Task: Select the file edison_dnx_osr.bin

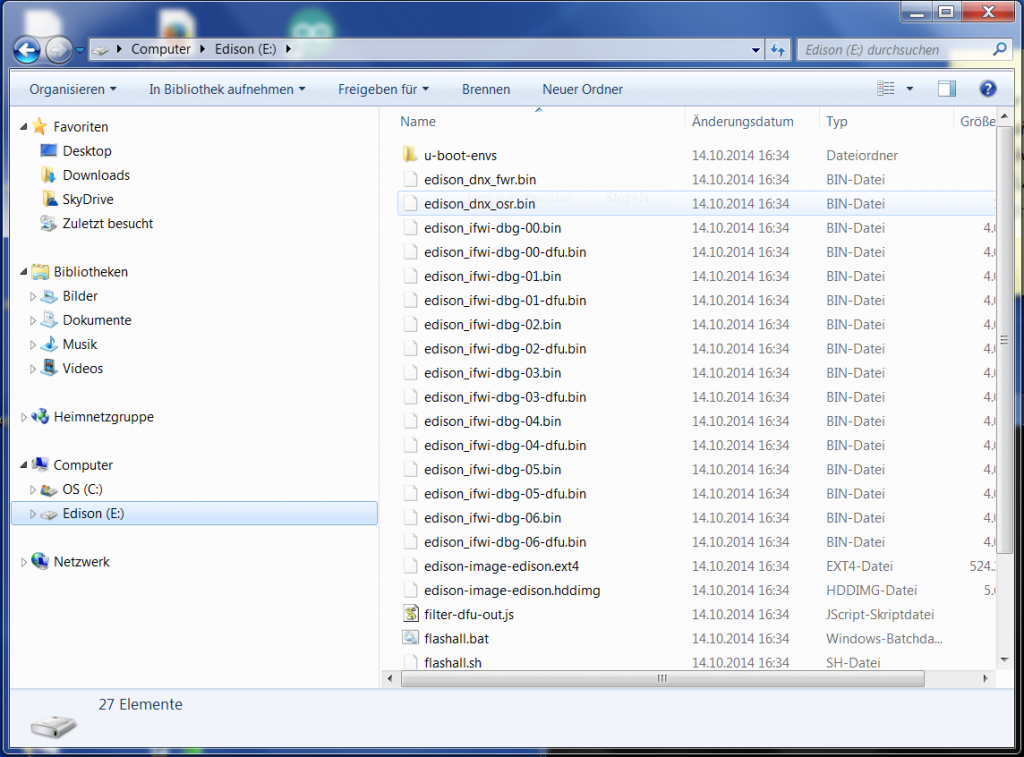Action: coord(479,204)
